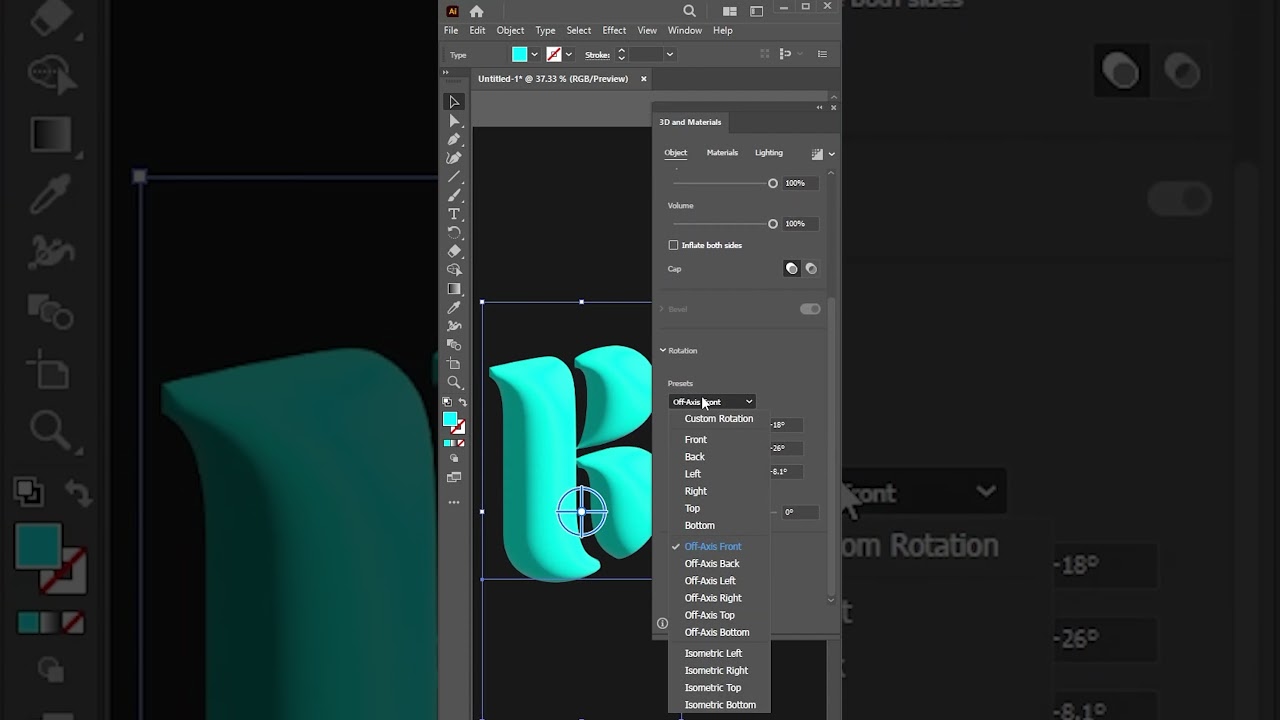Activate the Type tool
This screenshot has width=1280, height=720.
[x=454, y=214]
